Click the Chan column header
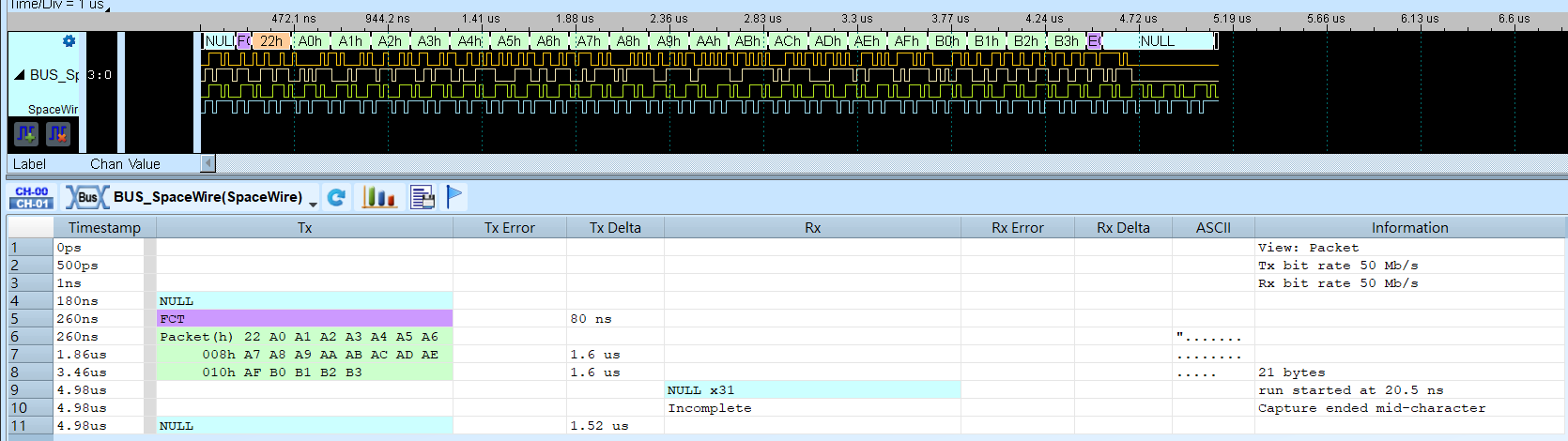Screen dimensions: 1568x441 tap(106, 164)
